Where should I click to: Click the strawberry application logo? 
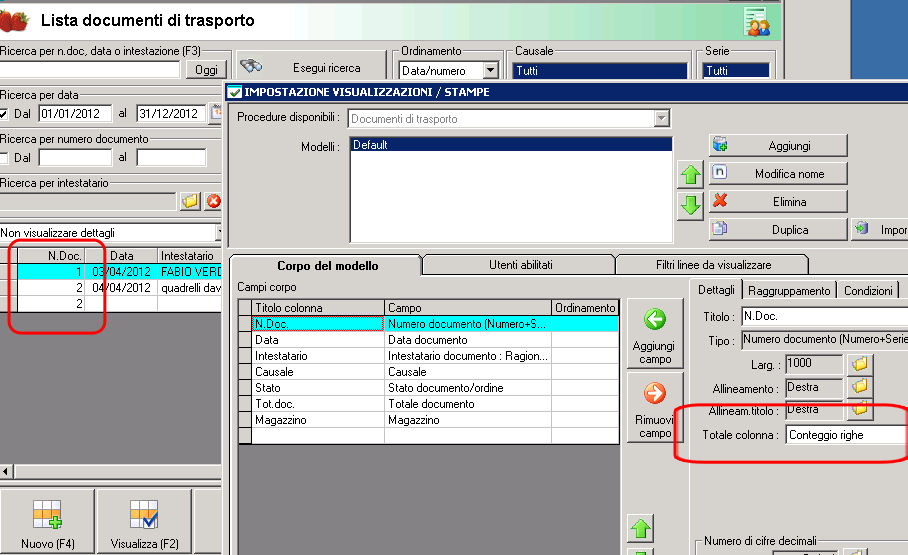tap(14, 21)
